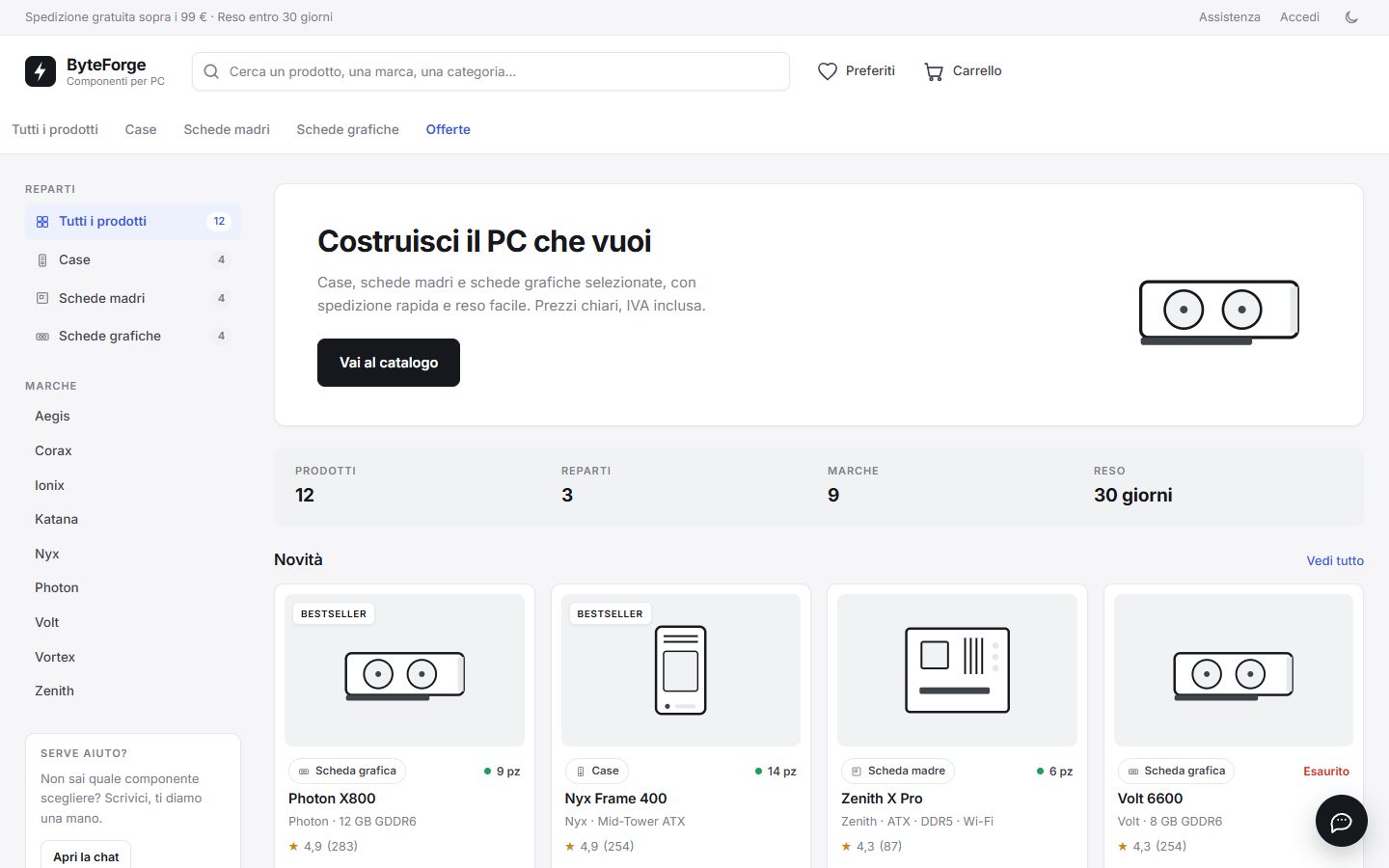This screenshot has width=1389, height=868.
Task: Select Tutti i prodotti in top navigation
Action: (55, 129)
